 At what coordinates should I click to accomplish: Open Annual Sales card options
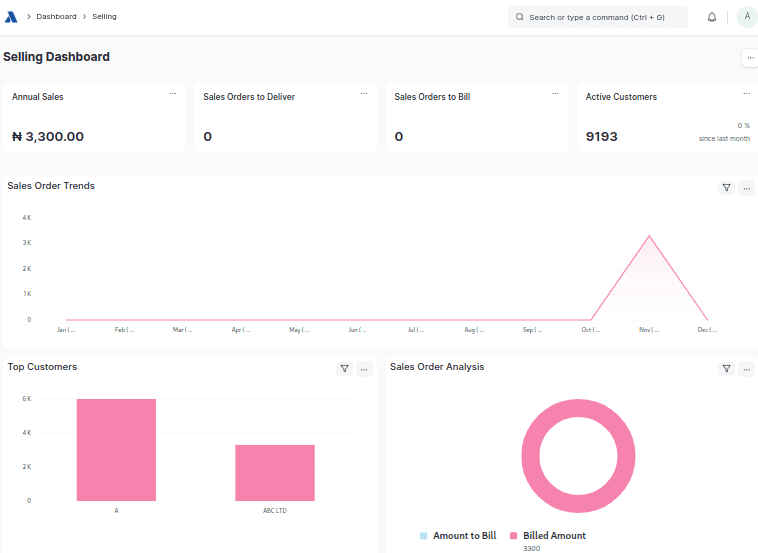click(173, 93)
